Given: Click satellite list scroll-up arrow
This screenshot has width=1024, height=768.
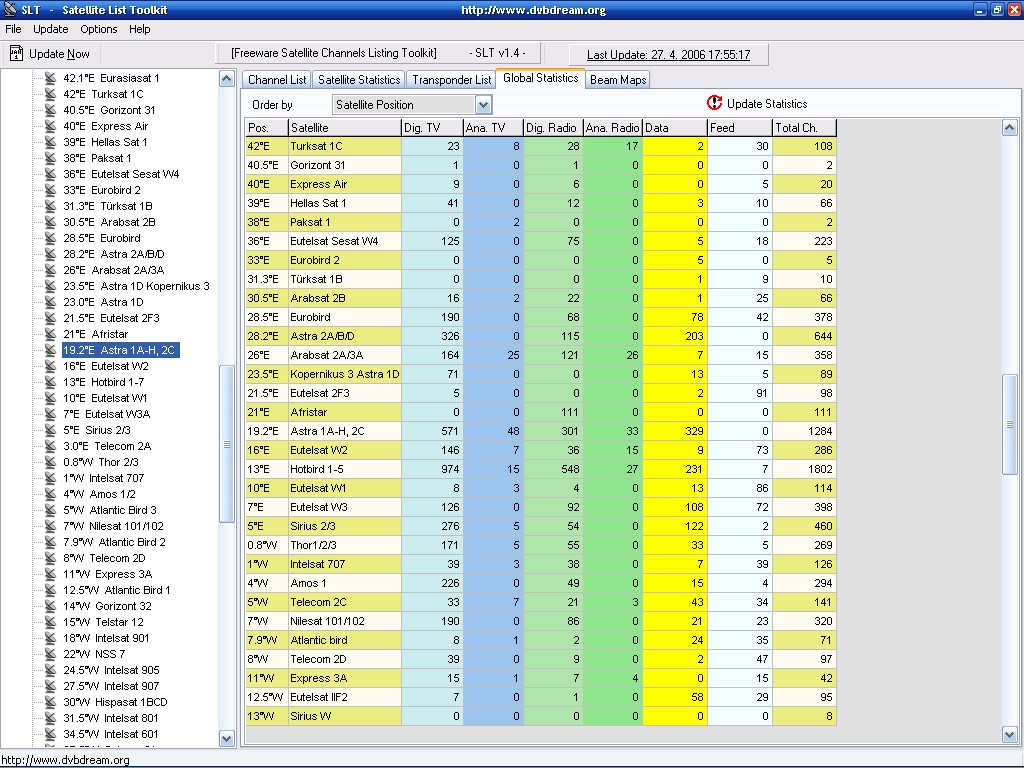Looking at the screenshot, I should 226,79.
